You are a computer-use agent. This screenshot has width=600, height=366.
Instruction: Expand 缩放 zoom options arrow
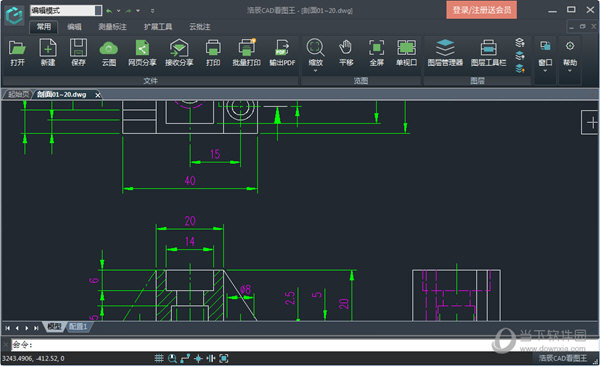point(315,71)
